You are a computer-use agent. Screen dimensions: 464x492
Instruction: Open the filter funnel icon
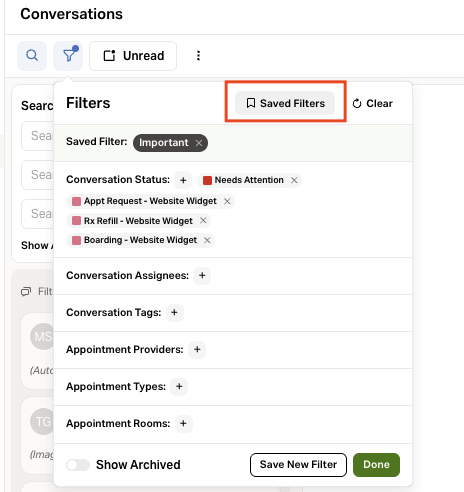click(x=68, y=56)
